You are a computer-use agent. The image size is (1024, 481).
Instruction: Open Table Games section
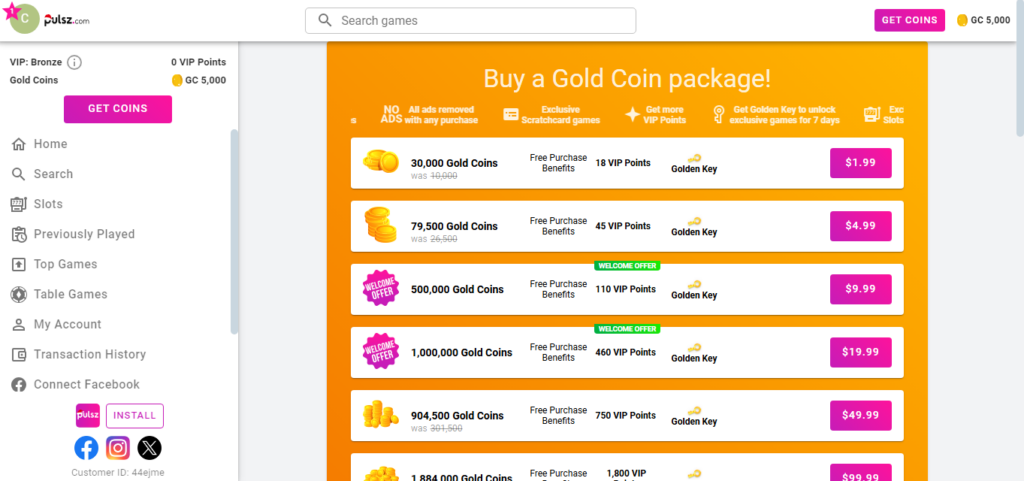(70, 294)
